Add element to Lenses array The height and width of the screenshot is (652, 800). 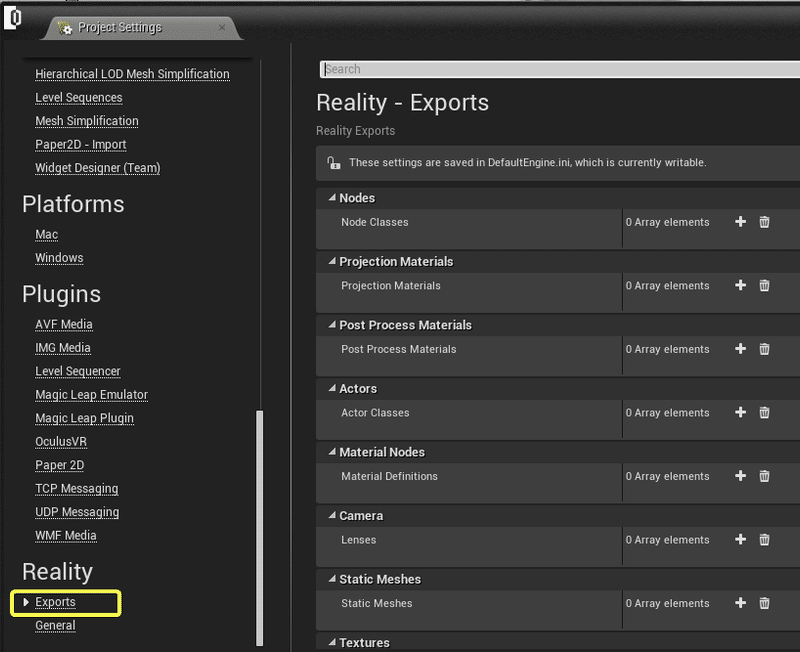tap(740, 539)
